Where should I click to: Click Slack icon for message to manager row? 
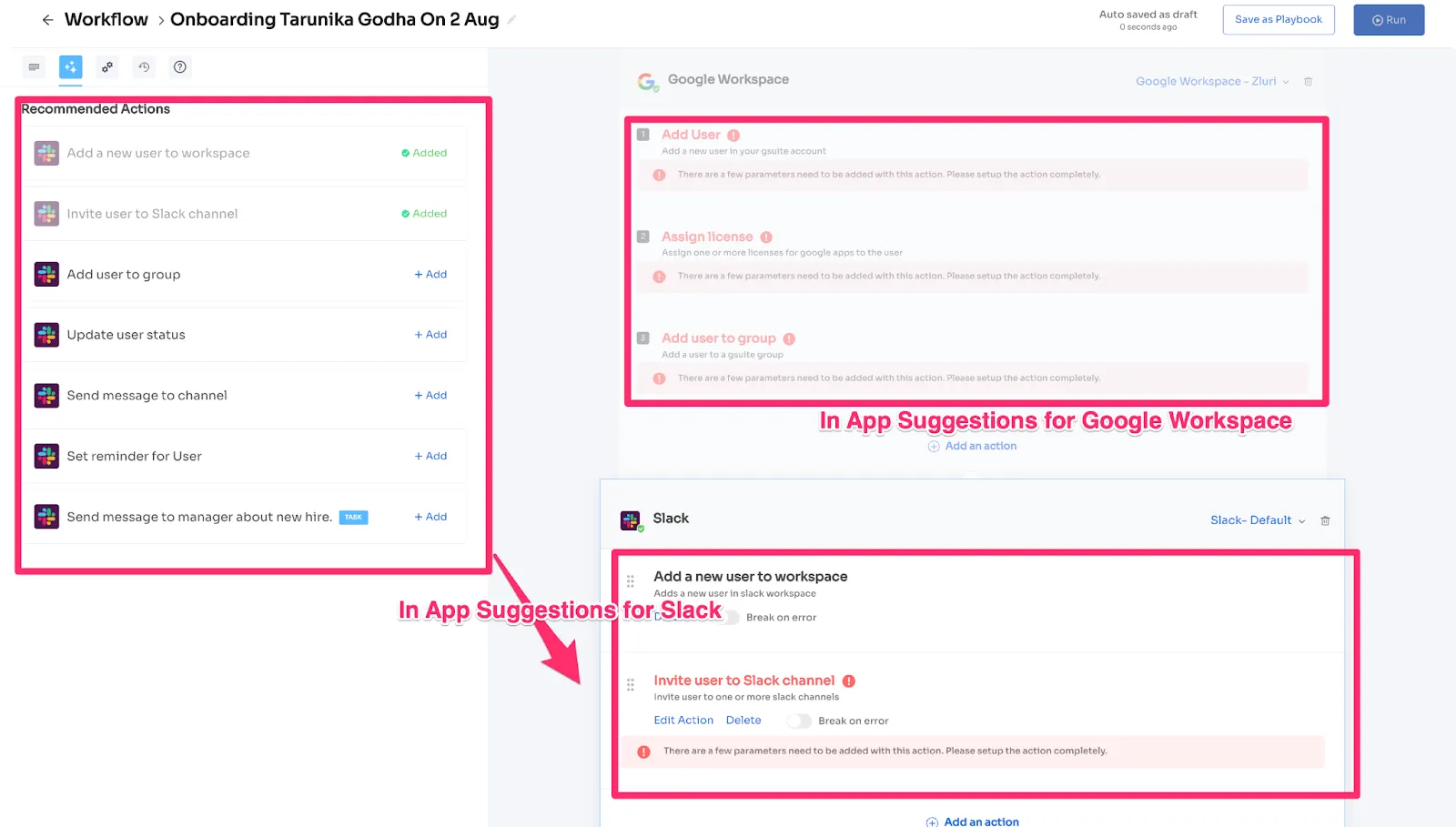point(46,517)
